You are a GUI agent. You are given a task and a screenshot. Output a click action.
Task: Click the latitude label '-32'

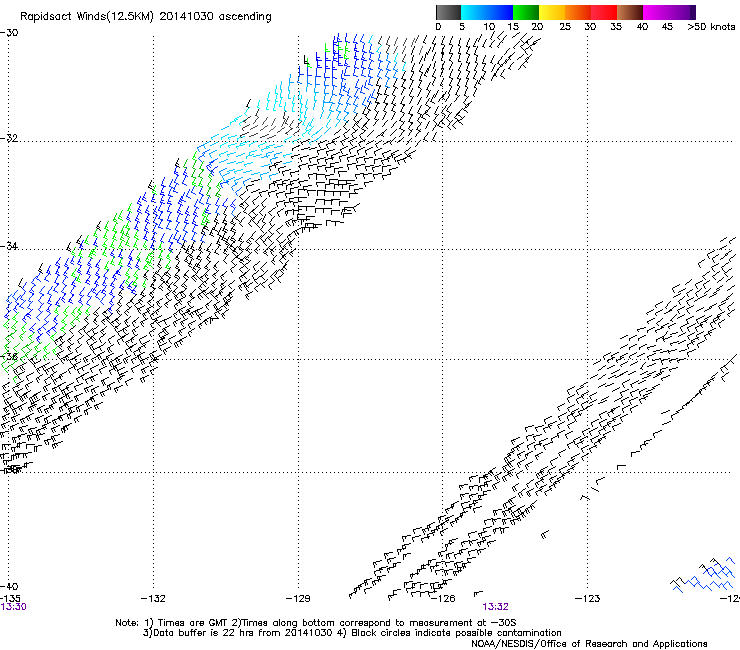(x=9, y=138)
